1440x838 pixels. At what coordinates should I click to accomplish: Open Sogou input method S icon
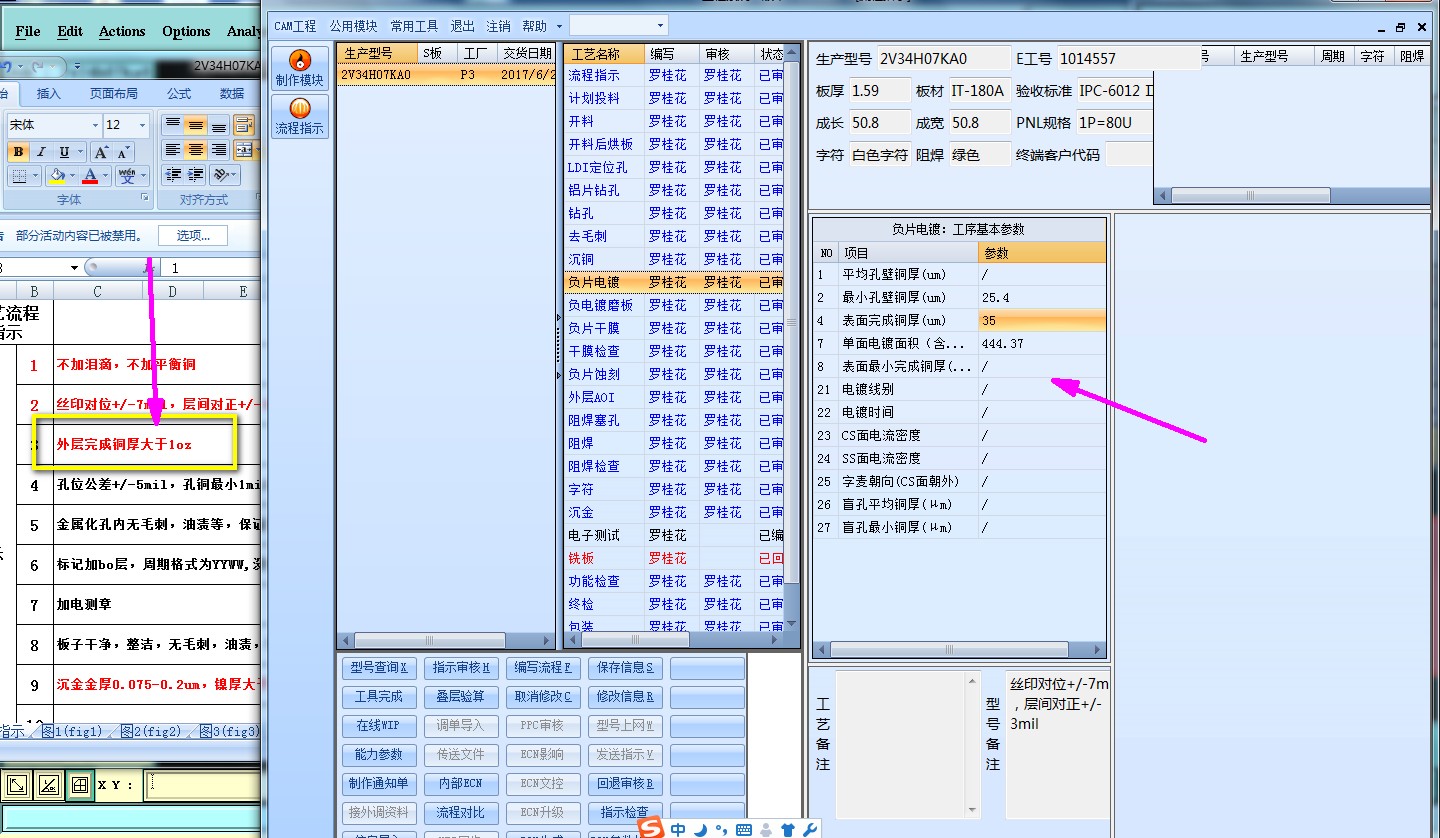point(653,828)
